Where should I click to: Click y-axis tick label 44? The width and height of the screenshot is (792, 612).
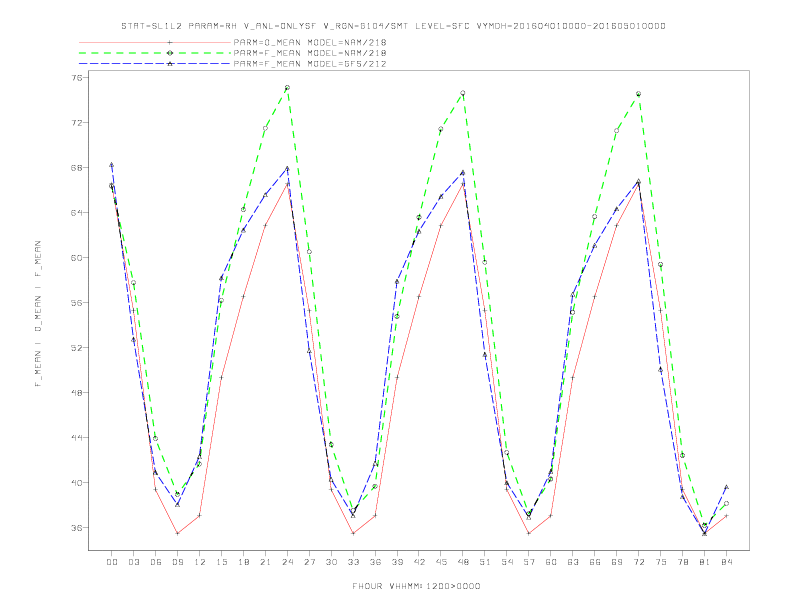(79, 437)
